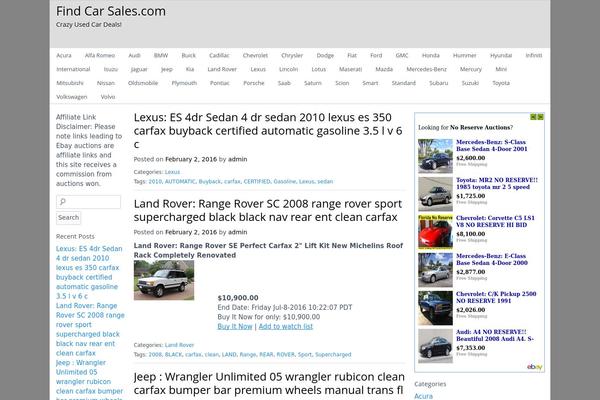Go to the Cadillac category menu
This screenshot has width=600, height=400.
[219, 56]
